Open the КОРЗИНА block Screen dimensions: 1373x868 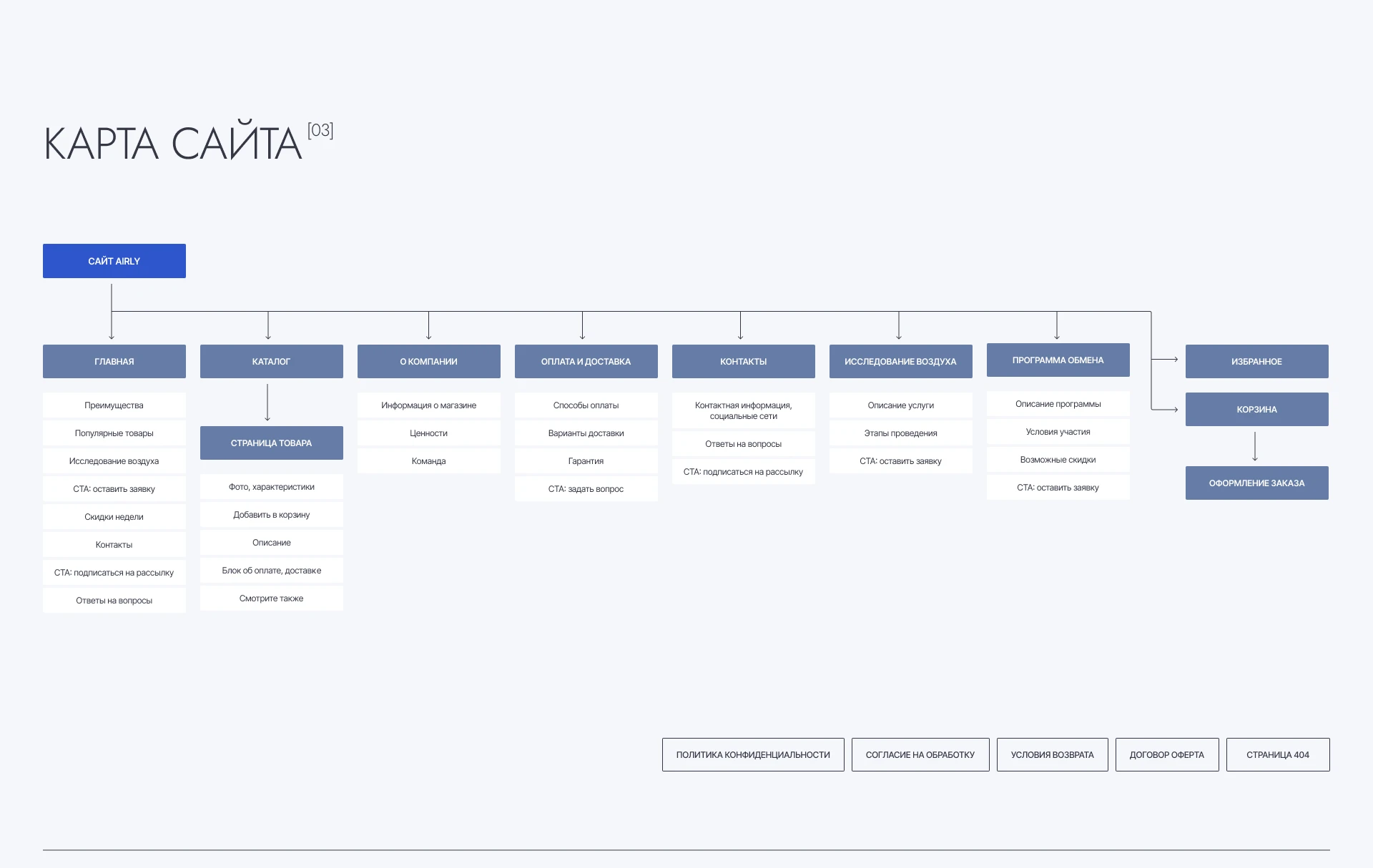point(1257,409)
